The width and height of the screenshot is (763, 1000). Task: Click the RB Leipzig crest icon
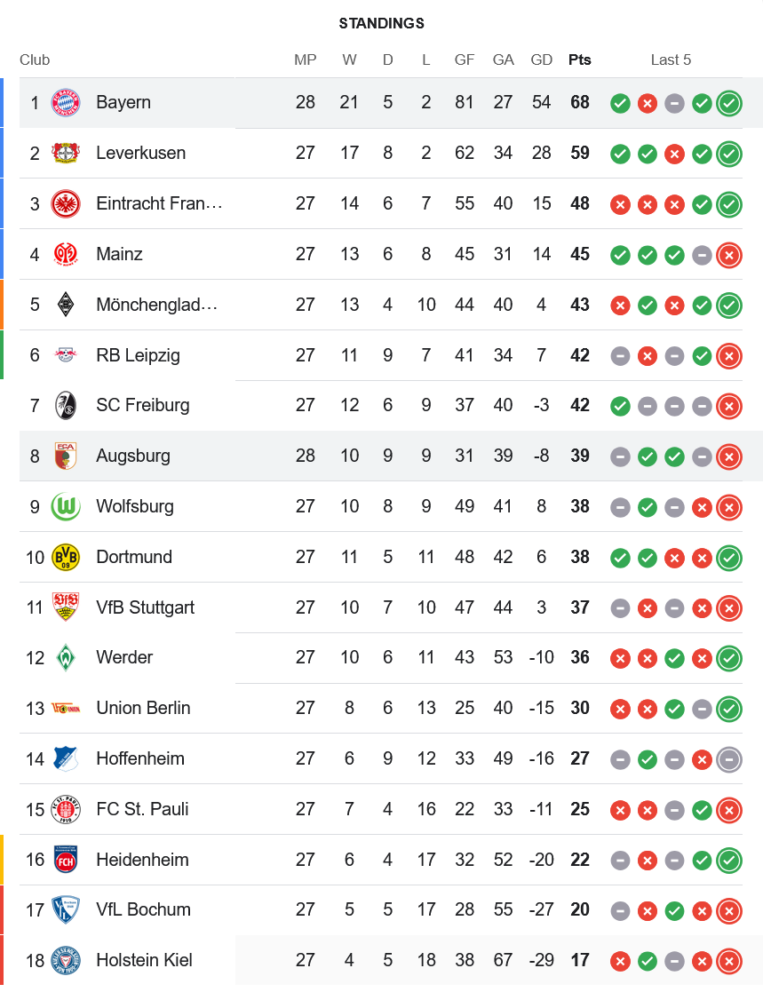point(65,355)
